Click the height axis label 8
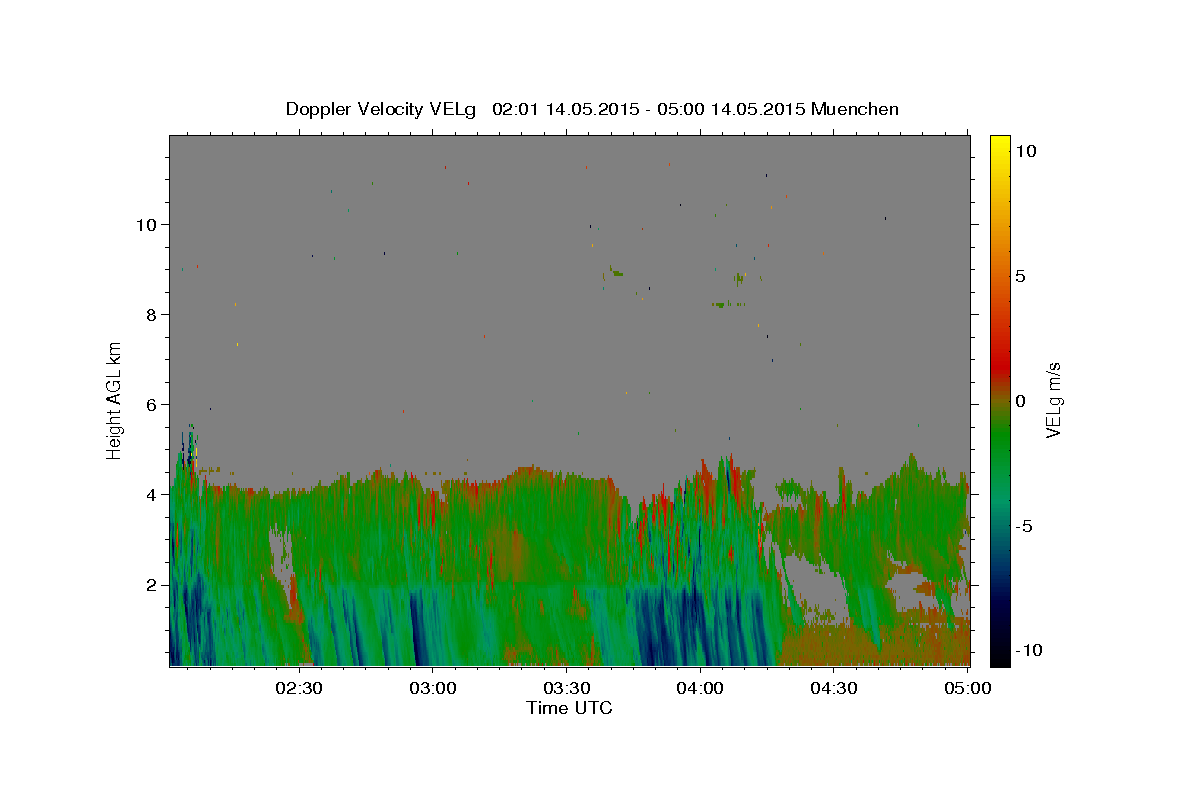Image resolution: width=1200 pixels, height=800 pixels. pyautogui.click(x=153, y=314)
